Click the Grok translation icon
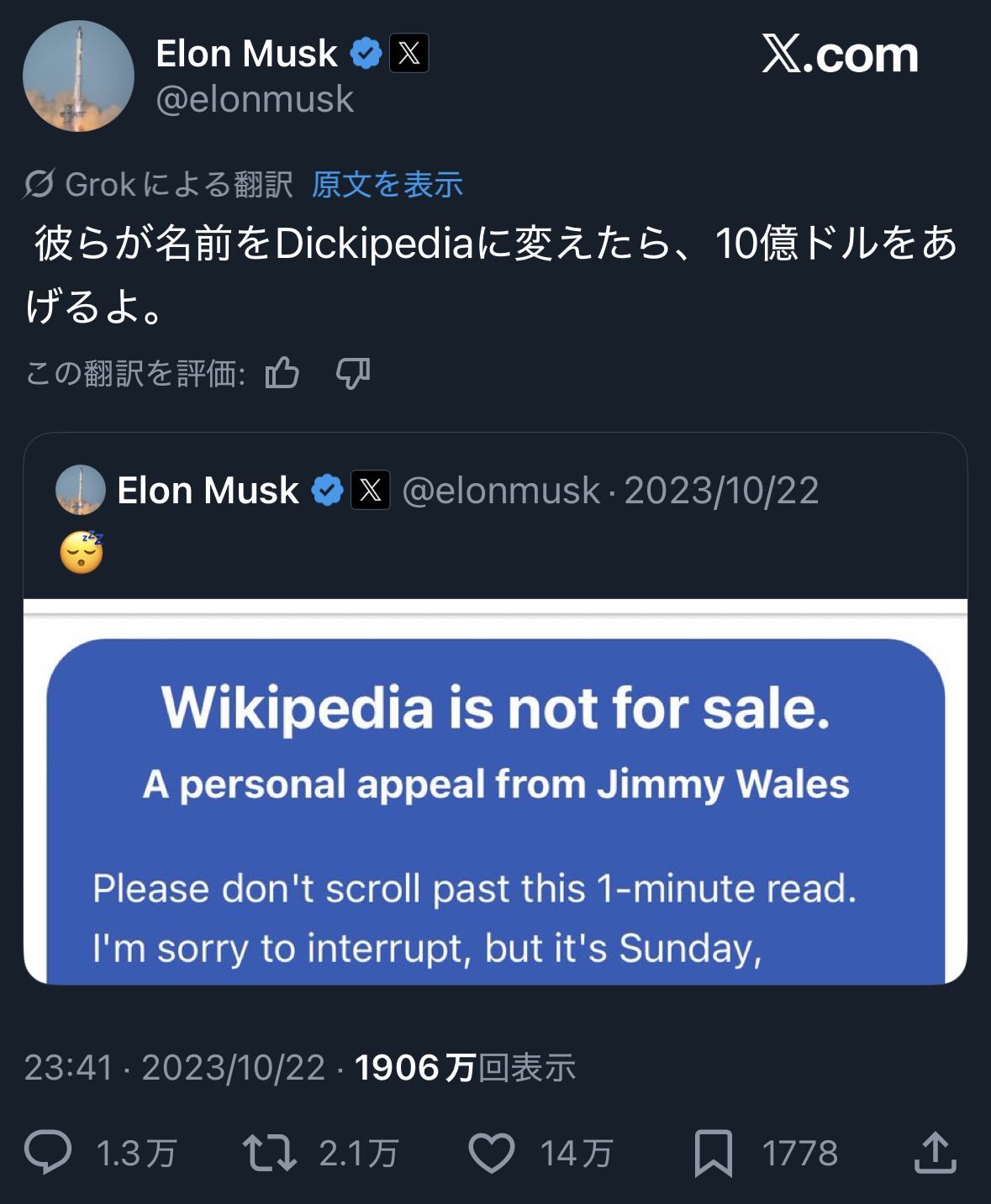 (40, 184)
